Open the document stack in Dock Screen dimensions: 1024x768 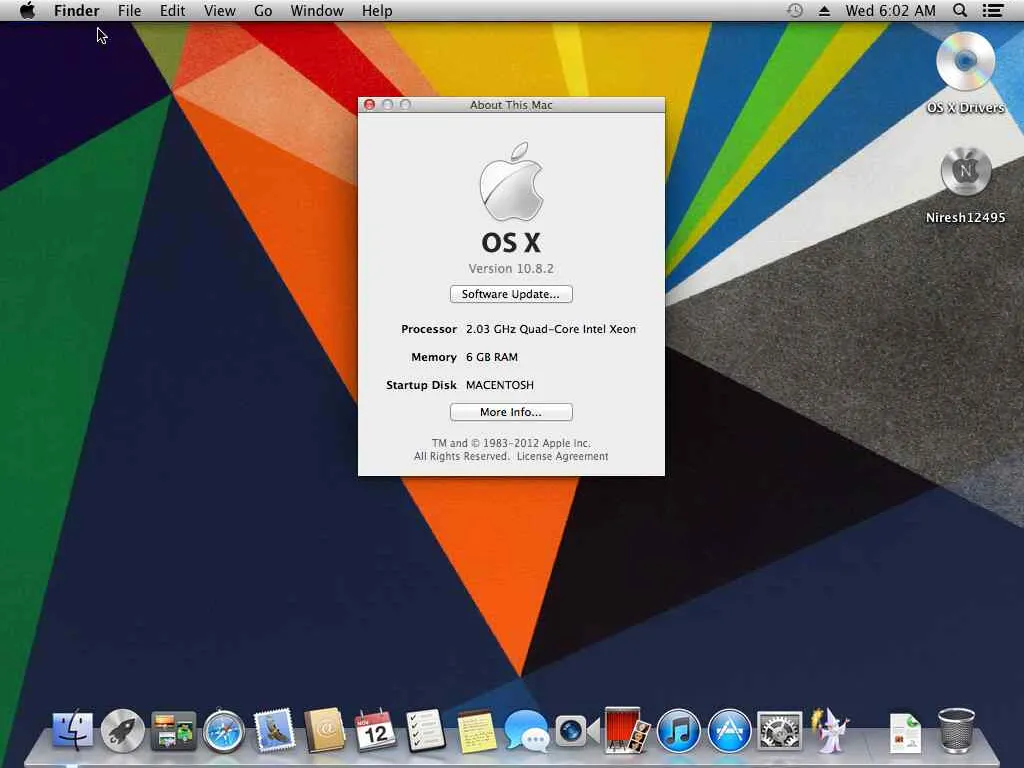[906, 733]
